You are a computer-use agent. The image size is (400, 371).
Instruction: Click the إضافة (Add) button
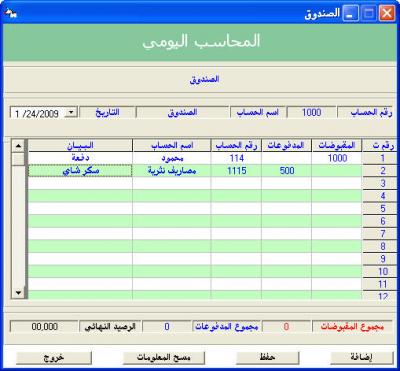click(362, 358)
